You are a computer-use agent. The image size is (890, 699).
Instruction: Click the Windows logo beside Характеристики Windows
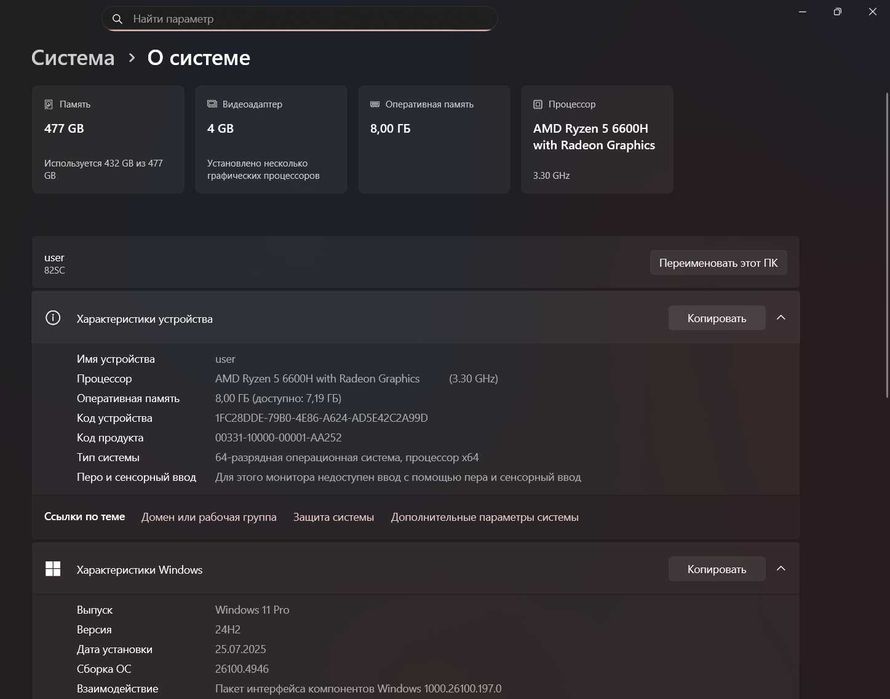tap(53, 569)
